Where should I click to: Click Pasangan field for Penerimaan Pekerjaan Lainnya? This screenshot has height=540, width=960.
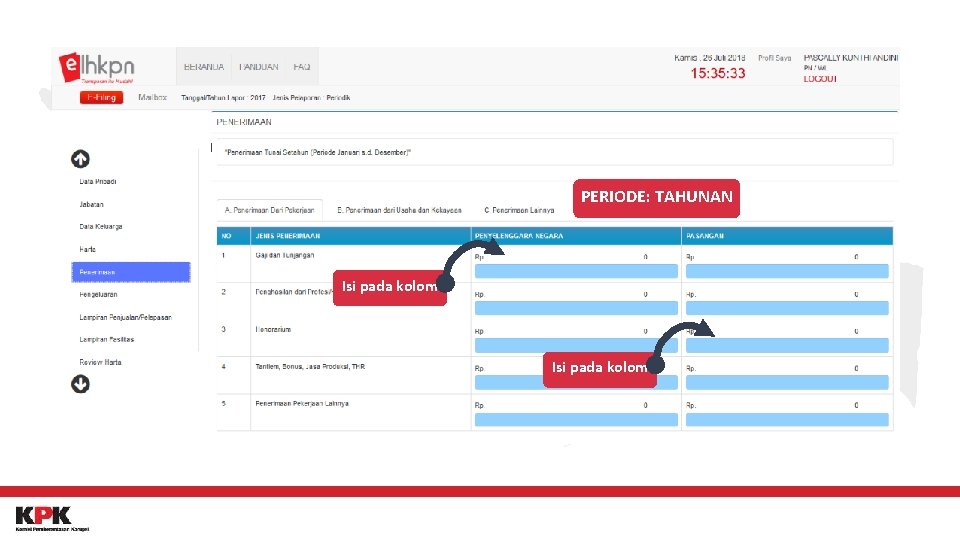(x=787, y=419)
